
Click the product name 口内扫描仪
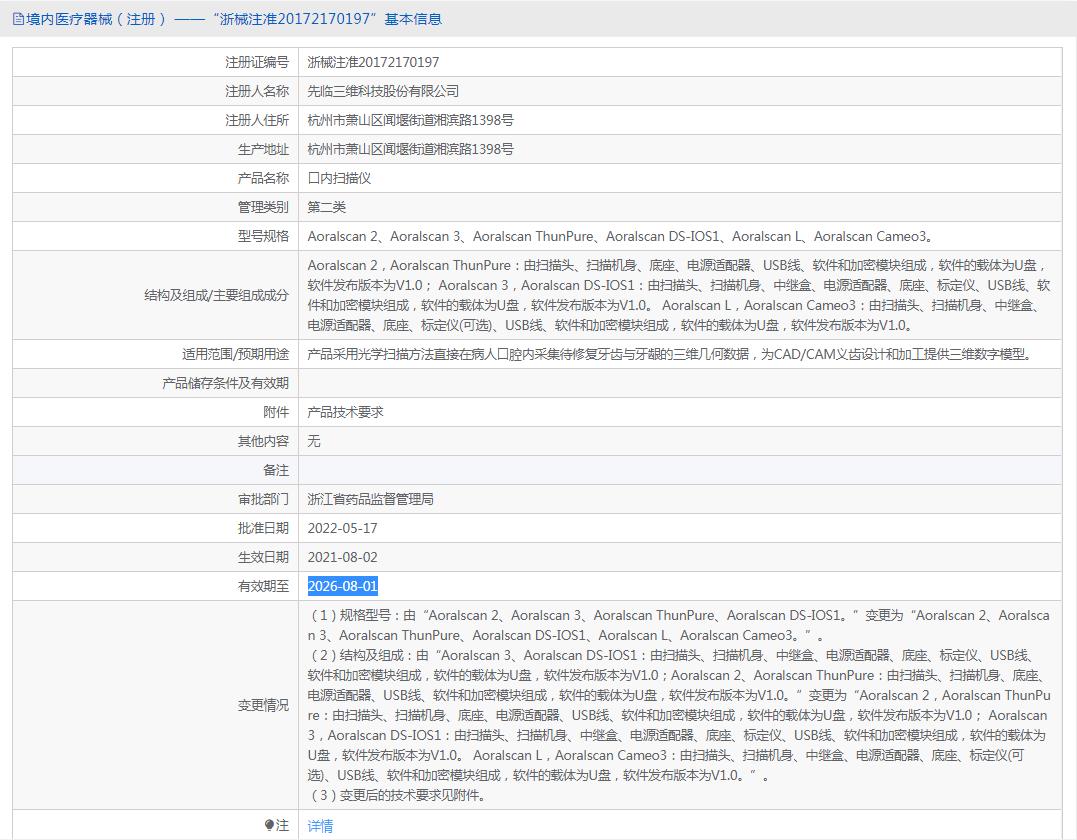pos(339,178)
